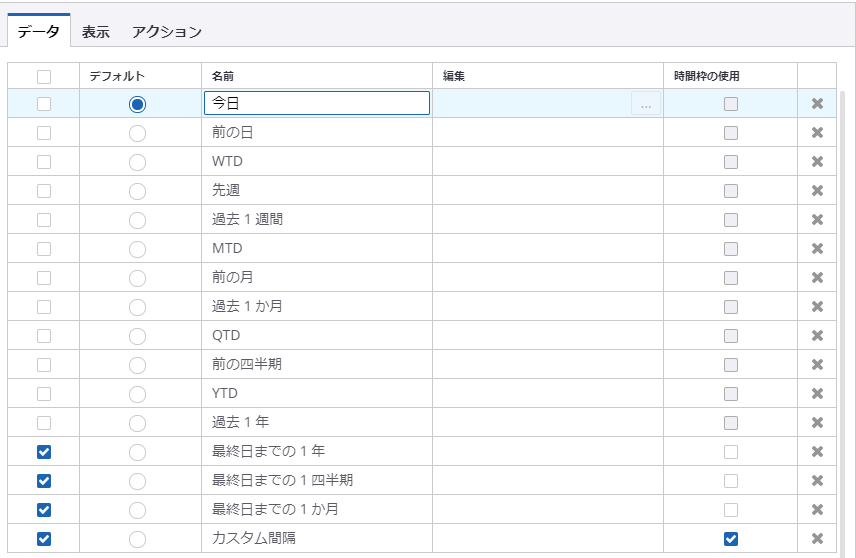Delete the 先週 row via X icon

pos(817,191)
